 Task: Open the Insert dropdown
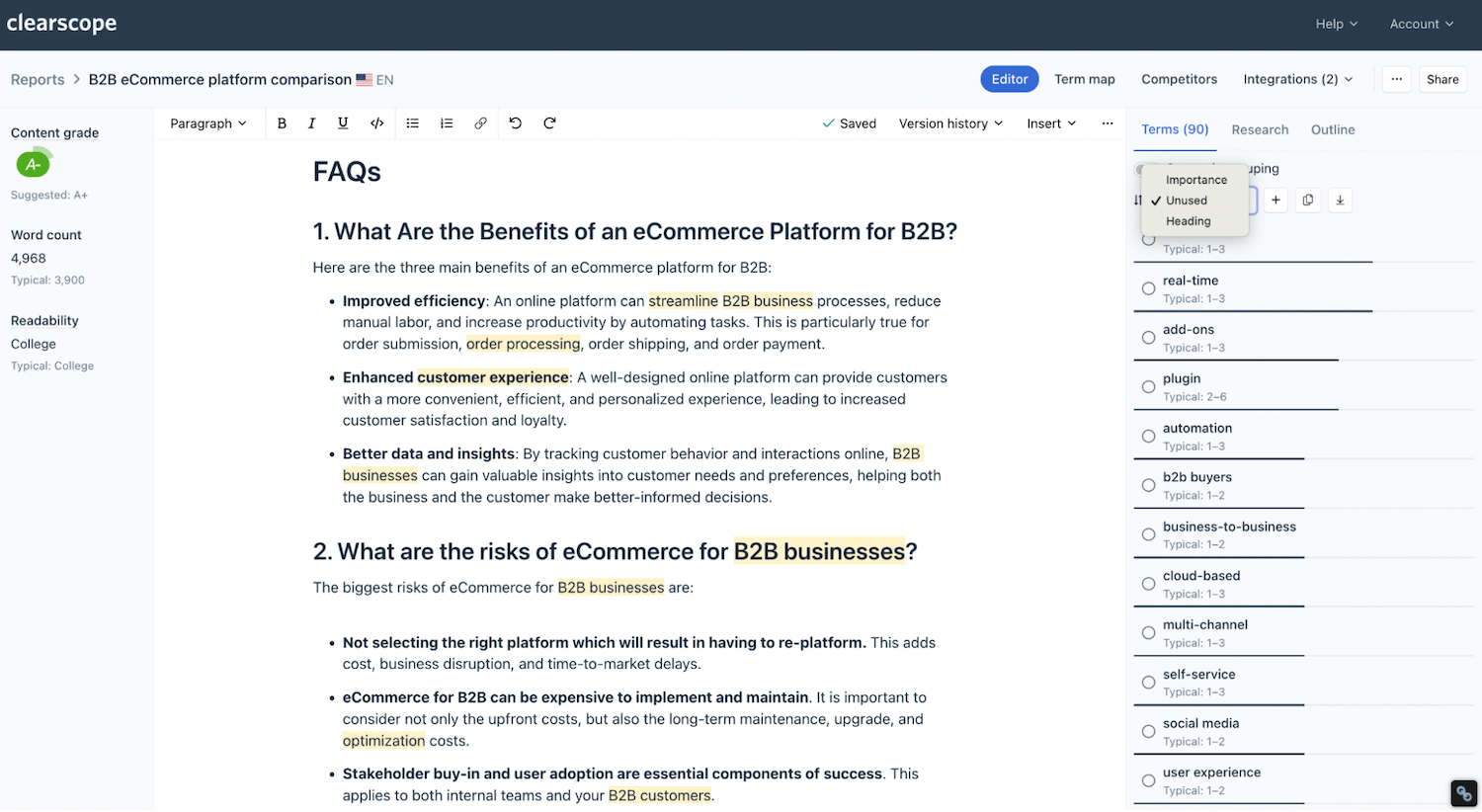(x=1051, y=123)
